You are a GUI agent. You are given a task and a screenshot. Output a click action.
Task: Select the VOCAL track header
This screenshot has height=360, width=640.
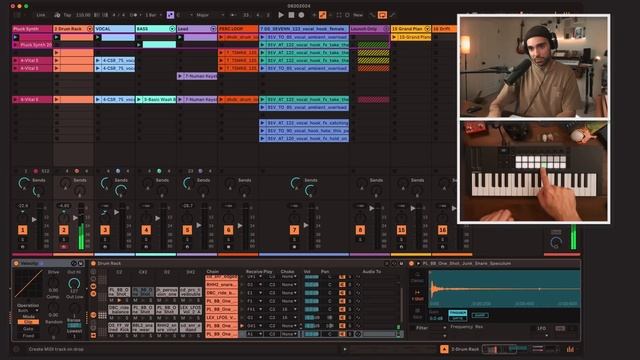(x=115, y=29)
